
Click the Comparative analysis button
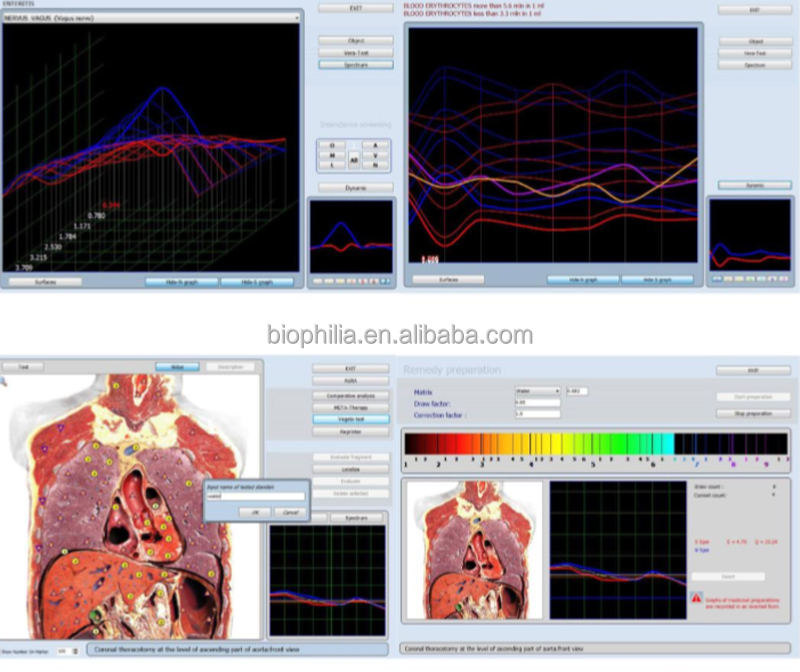click(351, 396)
